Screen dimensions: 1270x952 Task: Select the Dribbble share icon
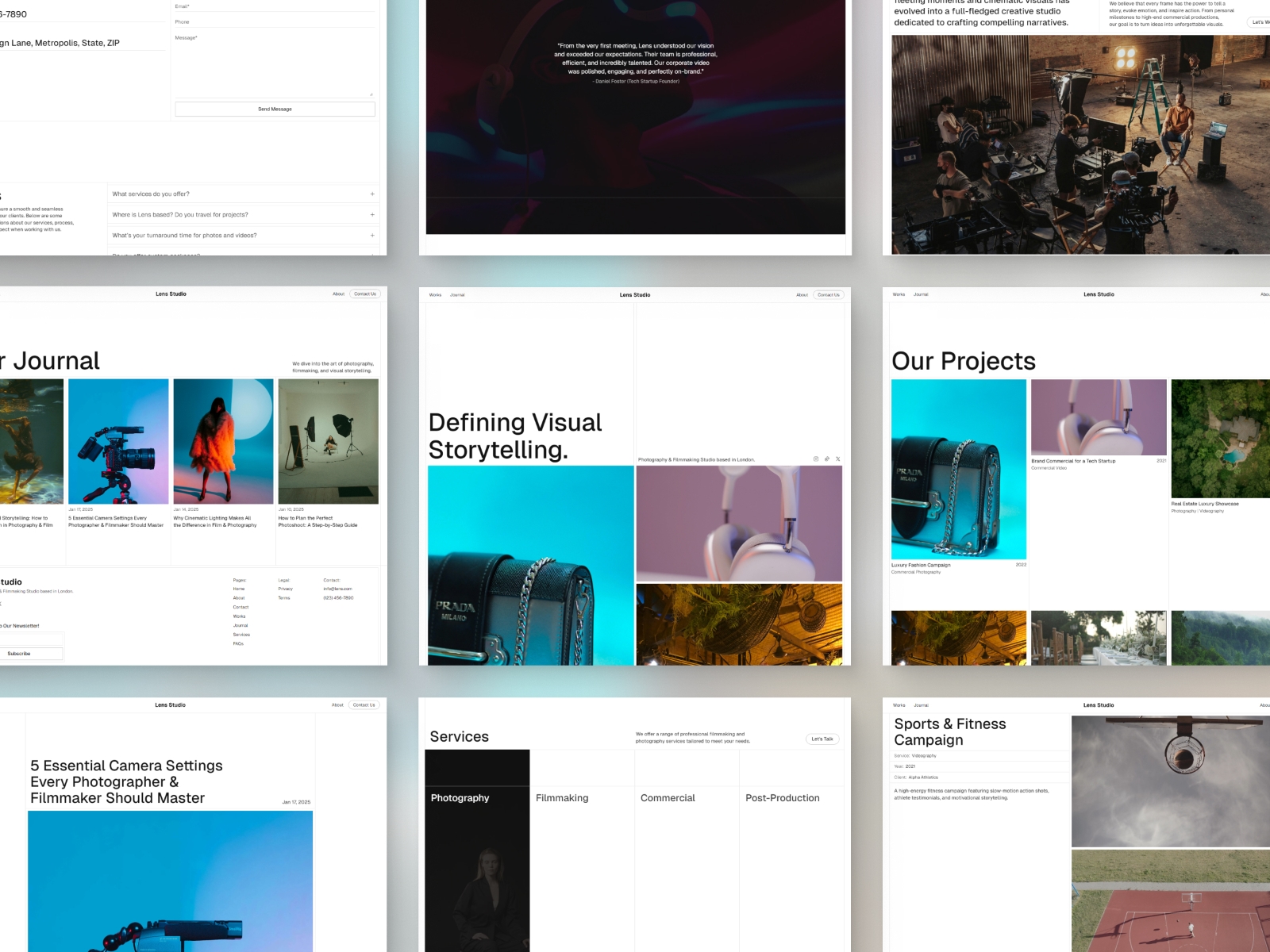(826, 459)
